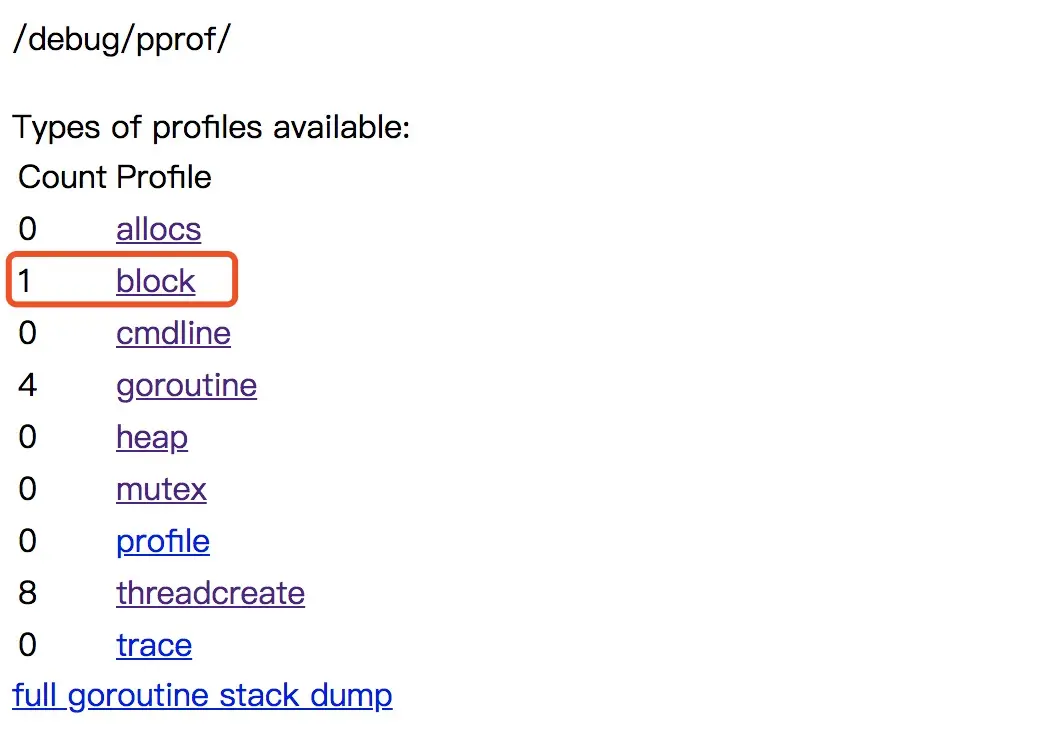
Task: Click the trace link
Action: (154, 646)
